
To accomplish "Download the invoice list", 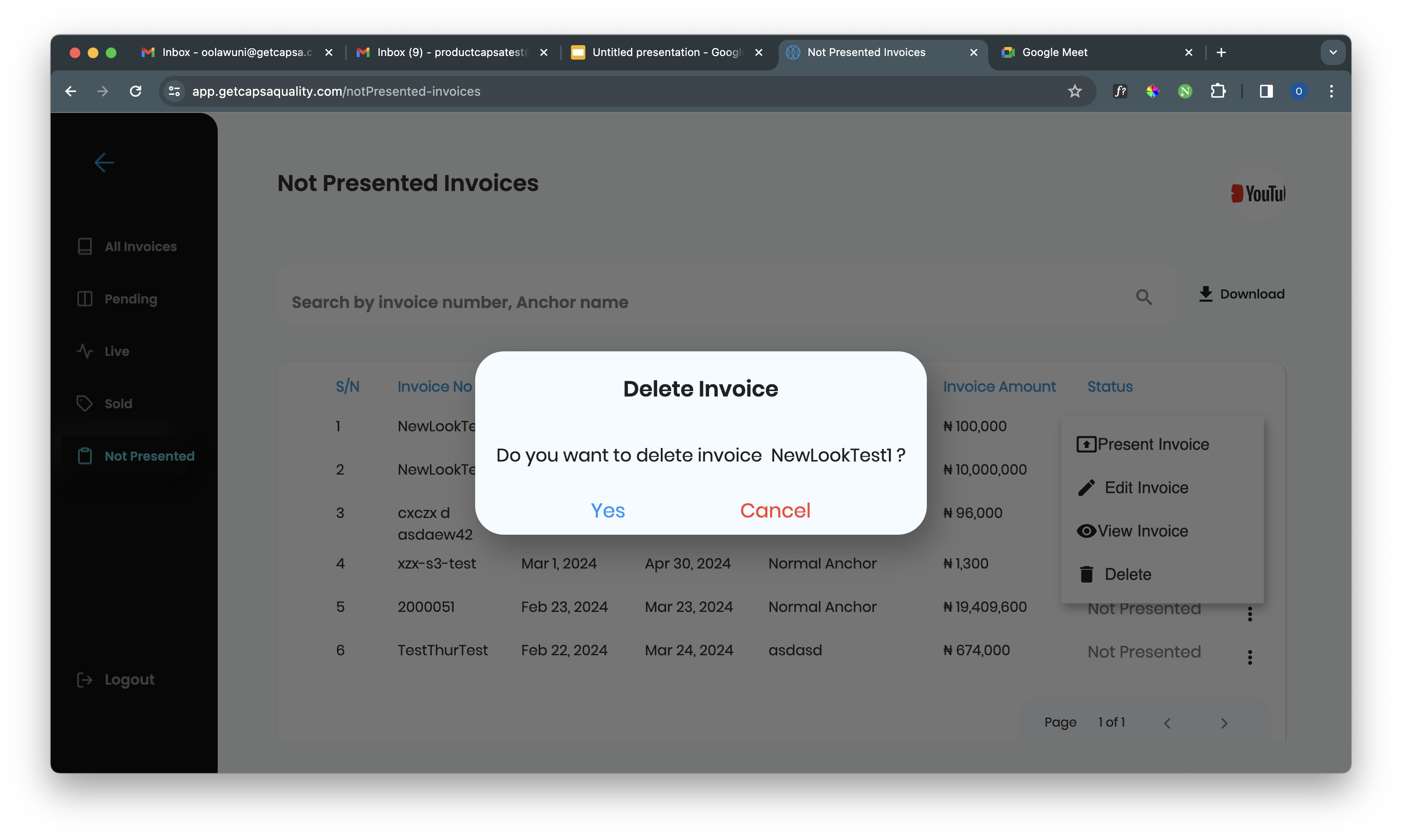I will pyautogui.click(x=1241, y=294).
